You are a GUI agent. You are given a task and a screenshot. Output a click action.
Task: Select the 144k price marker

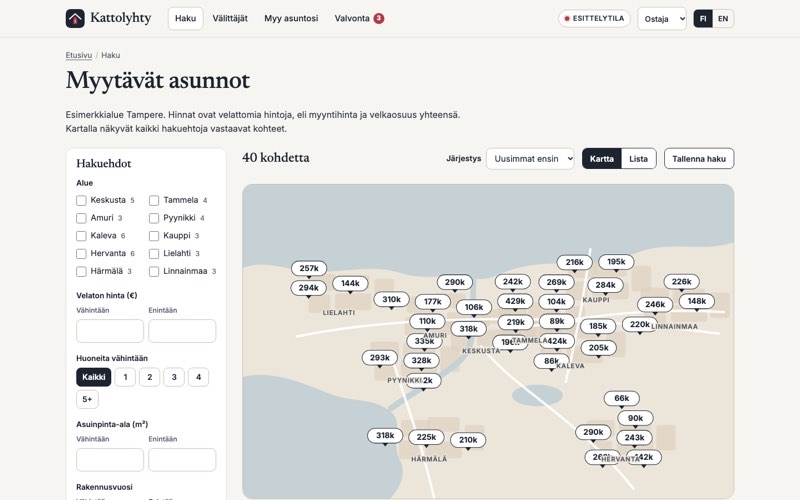(x=350, y=283)
